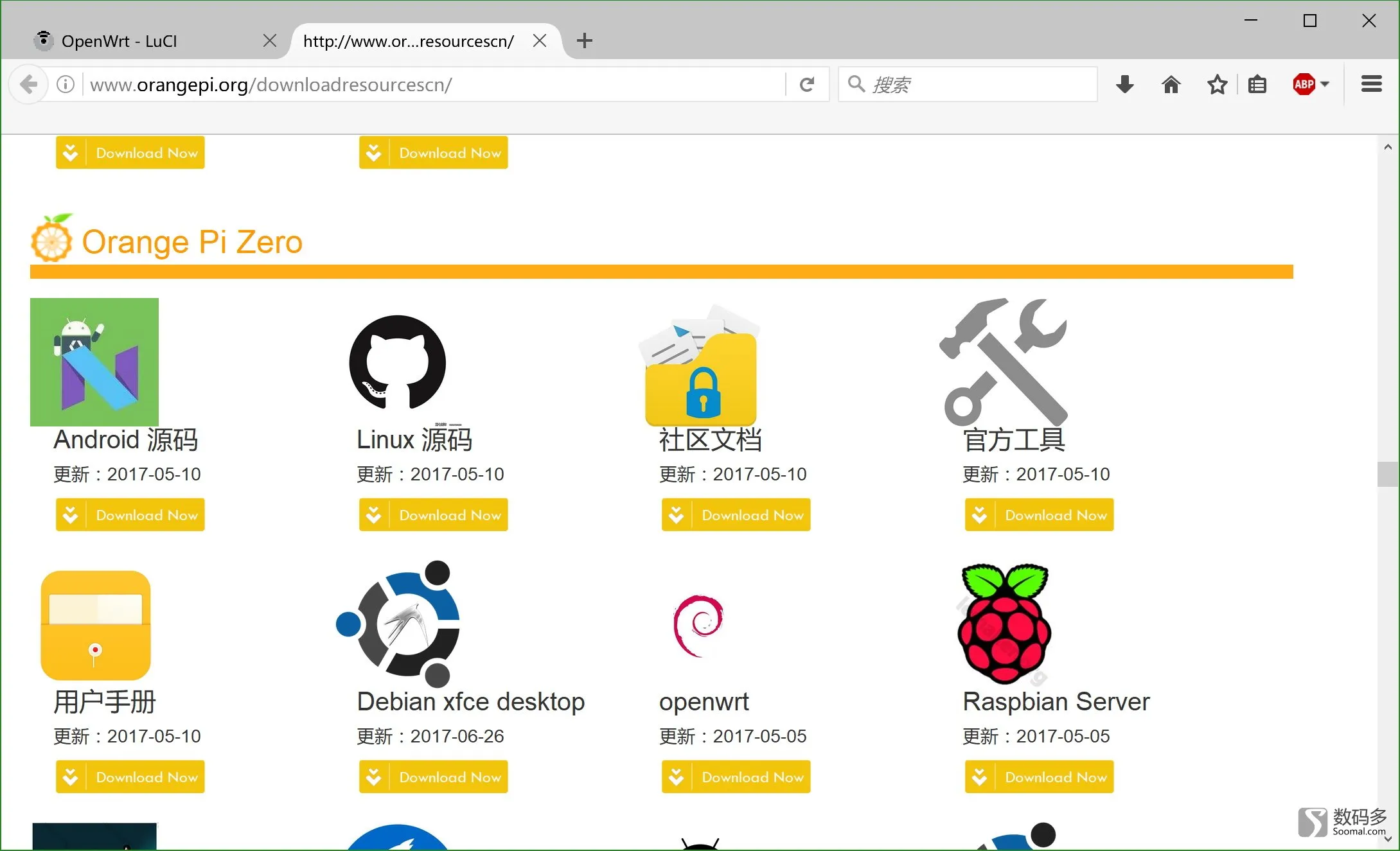This screenshot has width=1400, height=851.
Task: Click the Raspbian Server title
Action: click(x=1056, y=702)
